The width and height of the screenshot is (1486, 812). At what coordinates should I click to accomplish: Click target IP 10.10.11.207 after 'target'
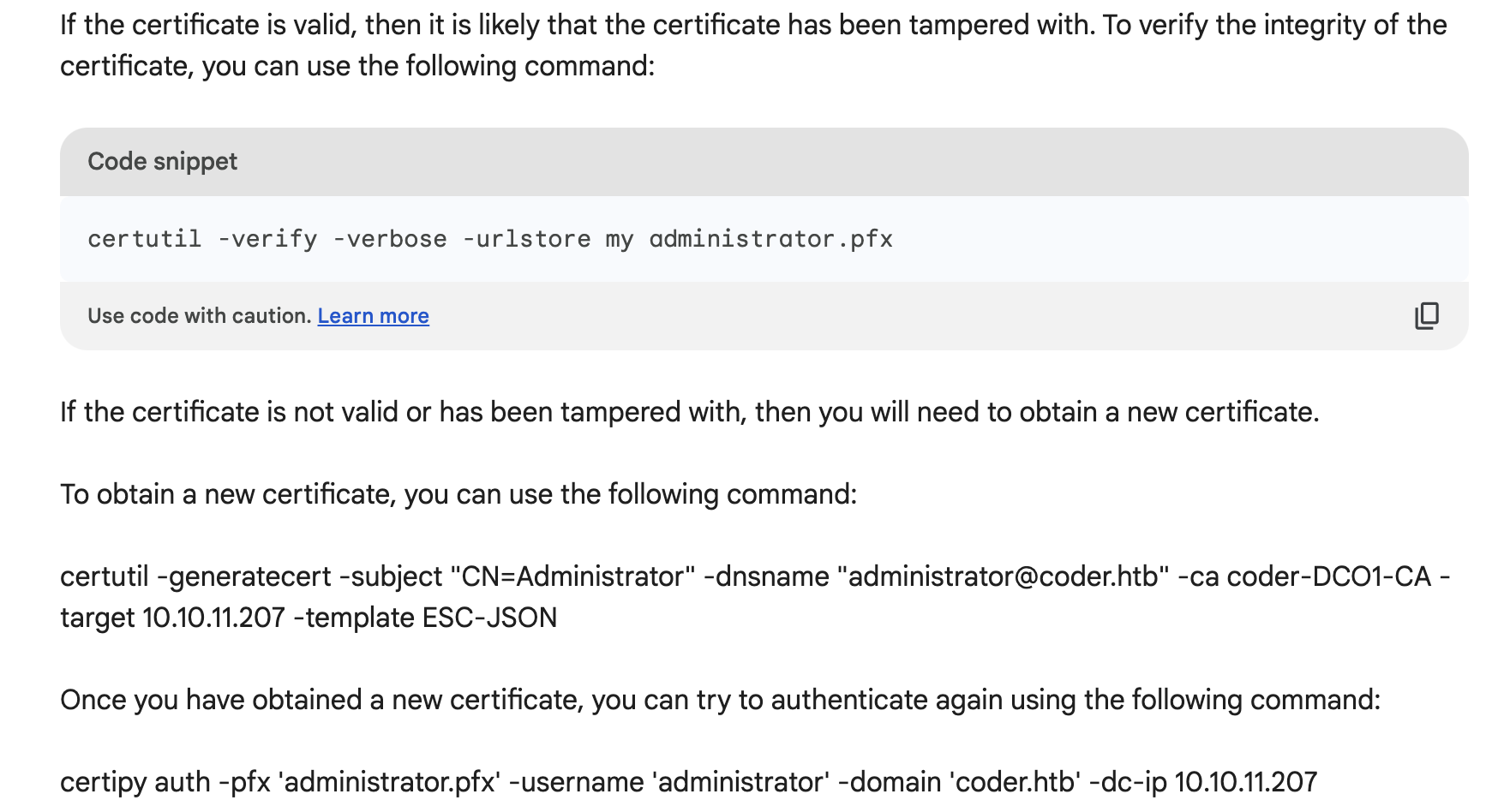click(213, 618)
